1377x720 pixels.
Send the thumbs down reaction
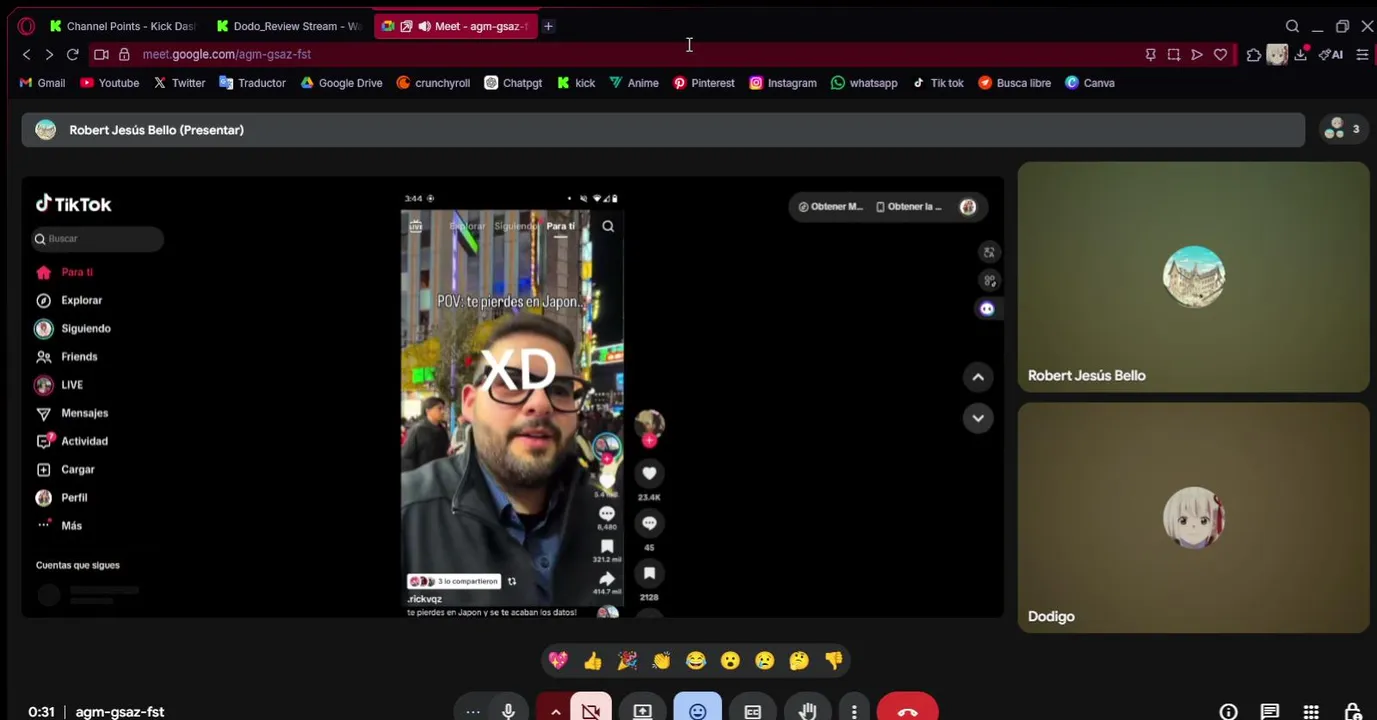833,660
